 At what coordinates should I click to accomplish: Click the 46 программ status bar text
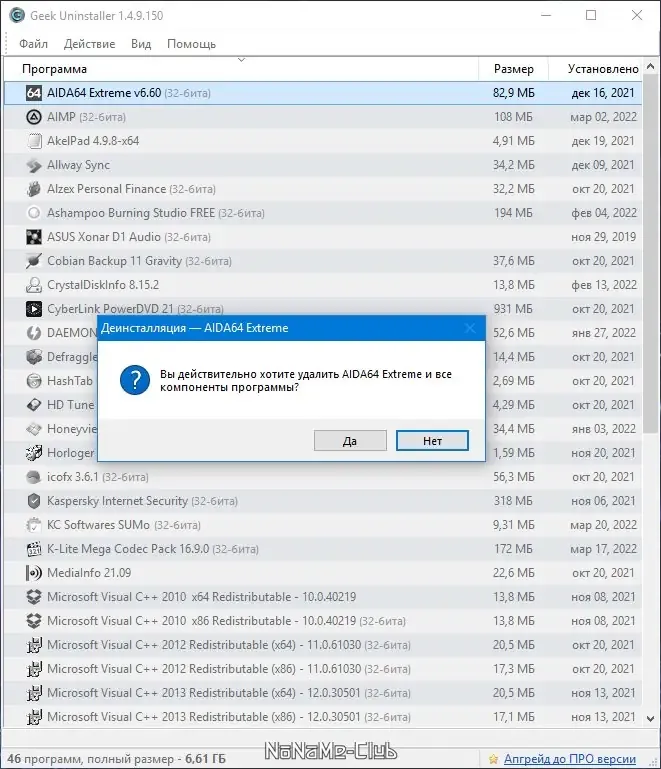(x=116, y=759)
